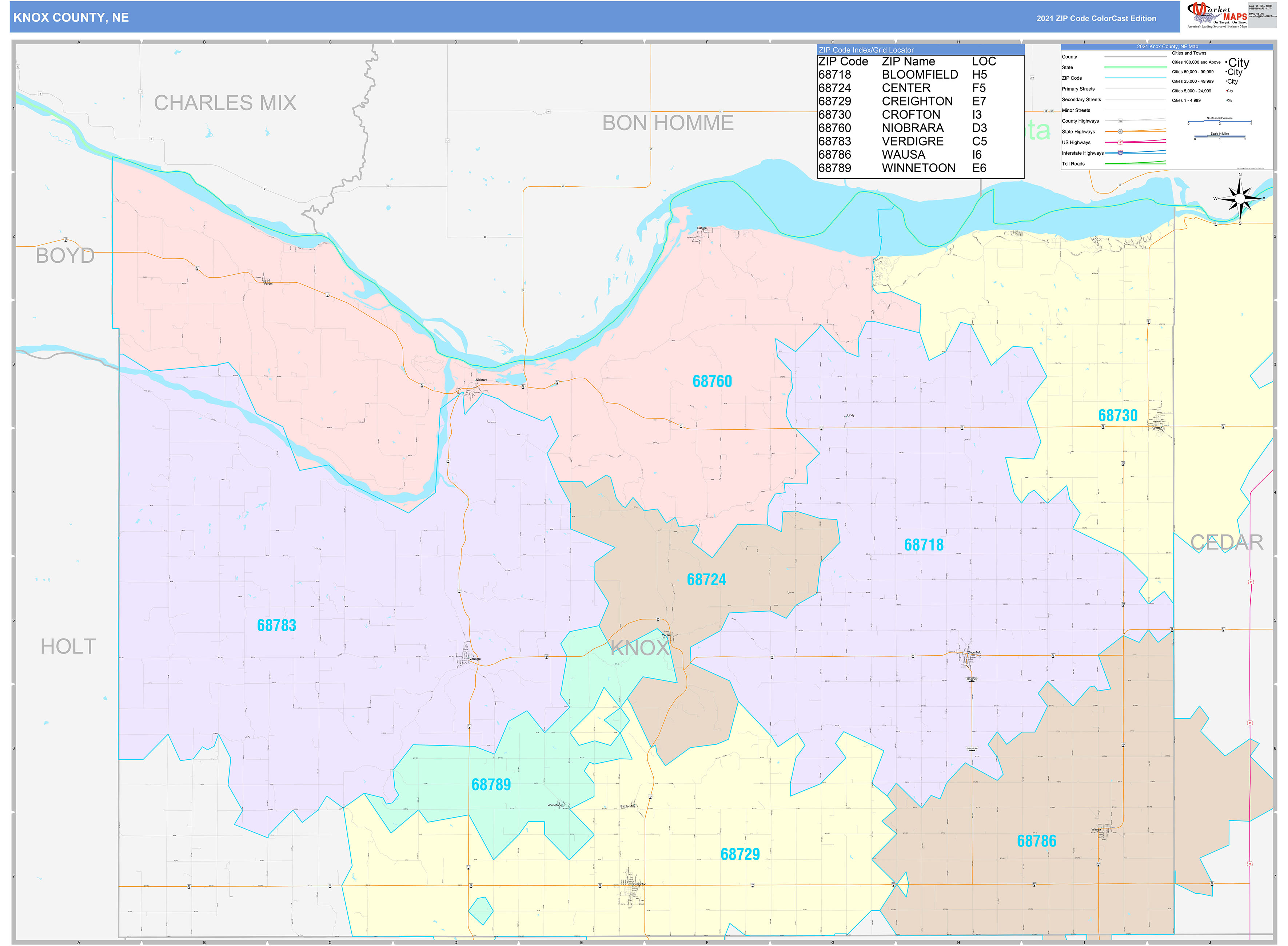Click the Scale in Miles bar
The height and width of the screenshot is (946, 1288).
pos(1219,137)
